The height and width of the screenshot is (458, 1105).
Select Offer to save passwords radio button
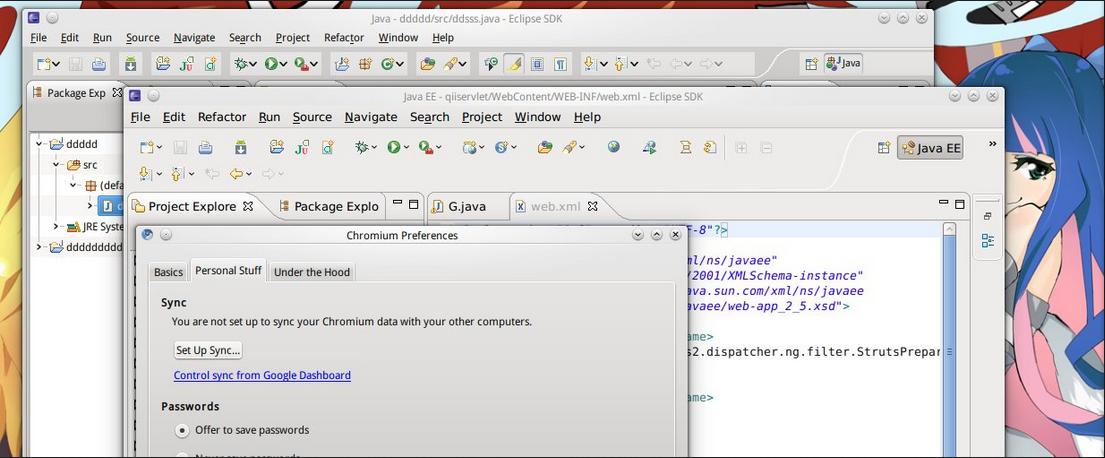click(x=182, y=430)
